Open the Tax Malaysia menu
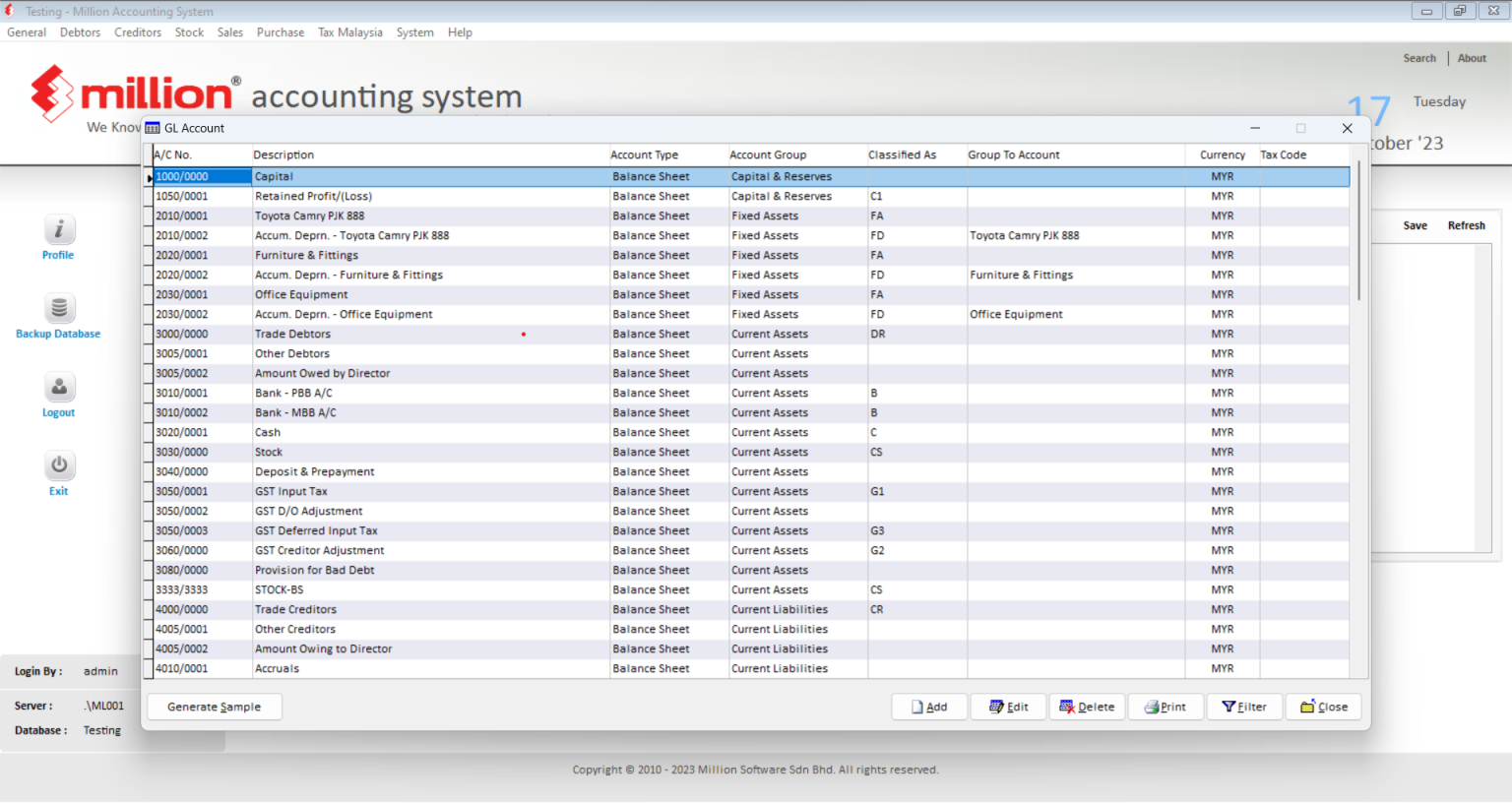Image resolution: width=1512 pixels, height=803 pixels. [x=349, y=31]
